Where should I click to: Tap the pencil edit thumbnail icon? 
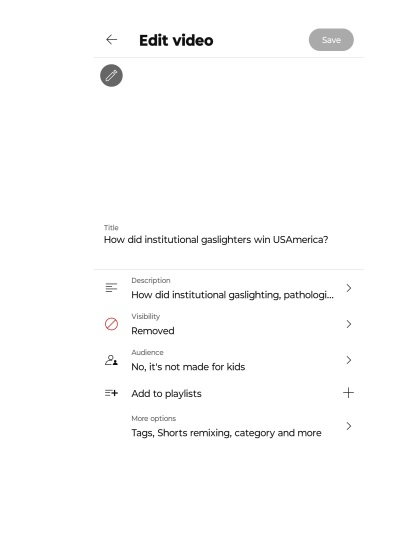tap(111, 76)
